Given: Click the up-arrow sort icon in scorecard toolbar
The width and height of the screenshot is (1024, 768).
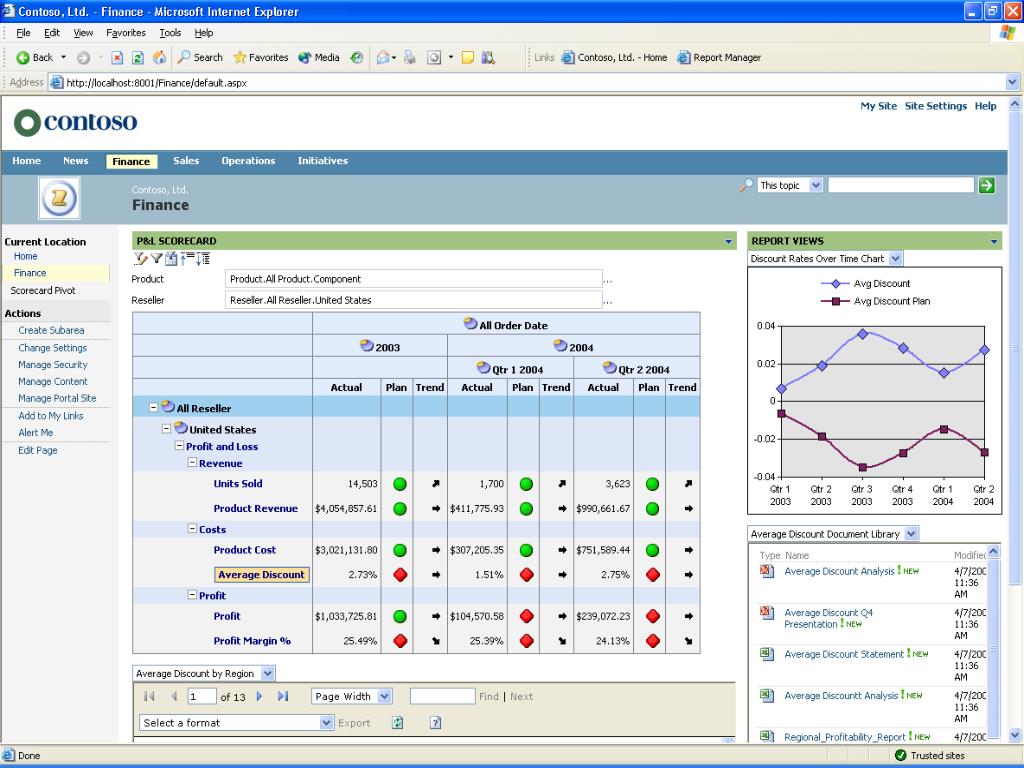Looking at the screenshot, I should click(x=187, y=259).
